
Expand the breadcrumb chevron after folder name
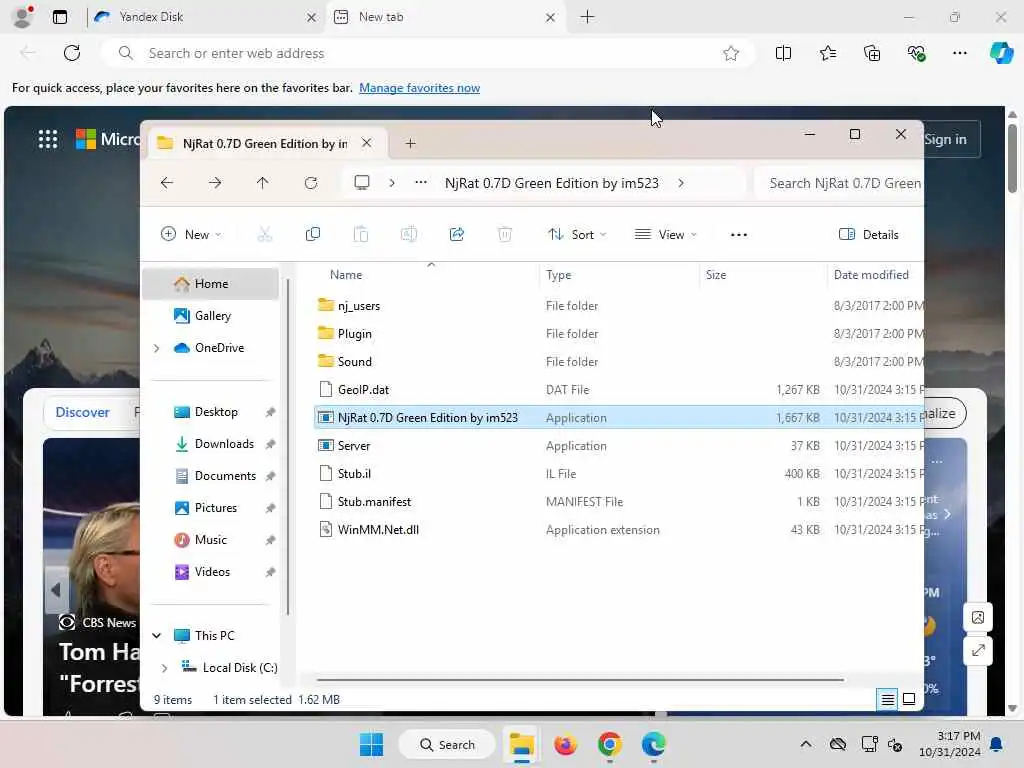click(681, 183)
